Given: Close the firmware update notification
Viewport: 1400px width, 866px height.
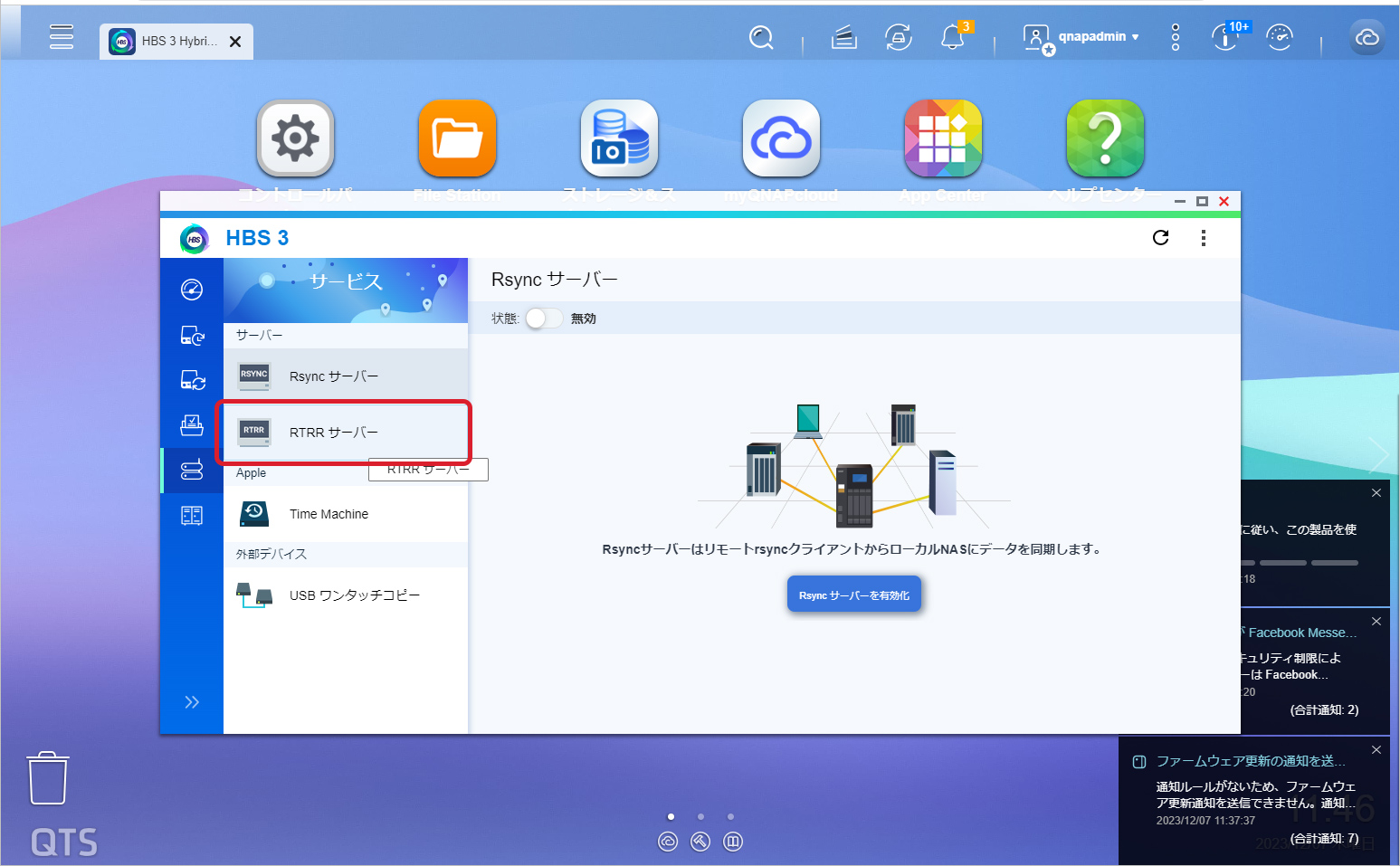Looking at the screenshot, I should [x=1376, y=750].
